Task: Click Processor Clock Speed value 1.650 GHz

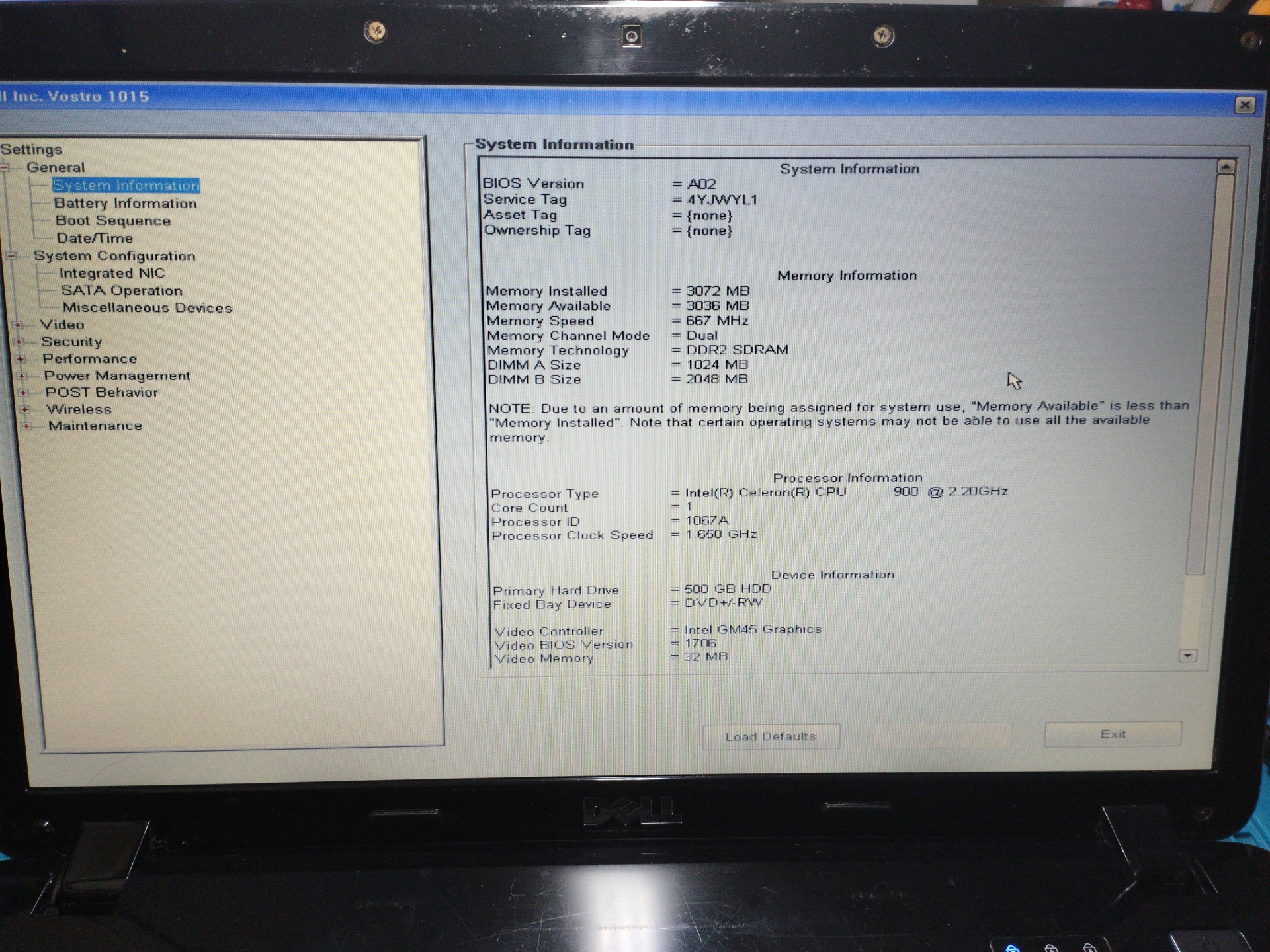Action: [x=721, y=534]
